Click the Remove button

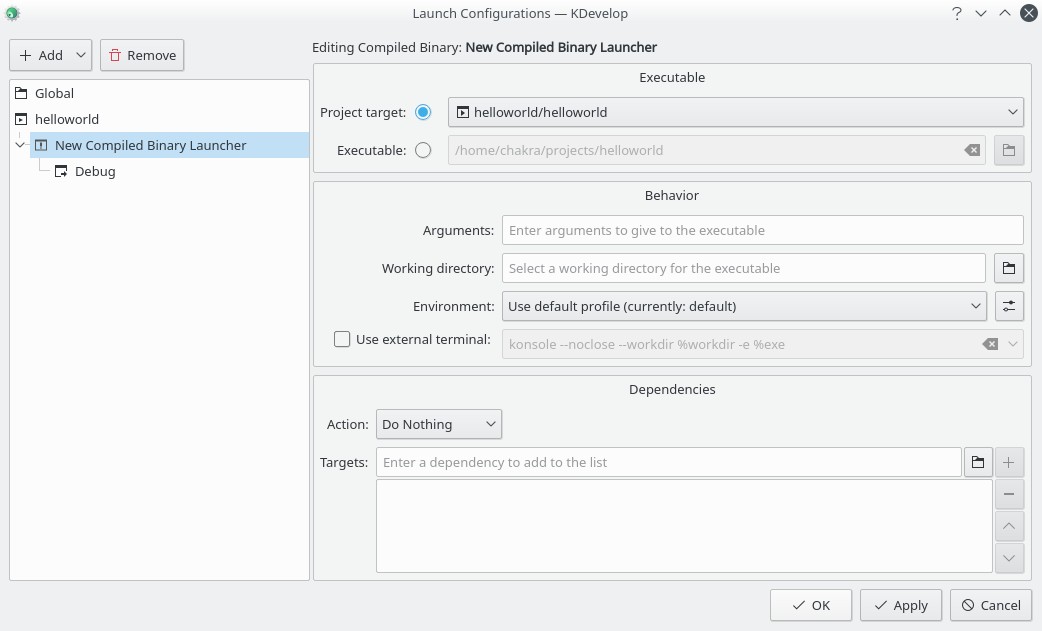pyautogui.click(x=142, y=55)
